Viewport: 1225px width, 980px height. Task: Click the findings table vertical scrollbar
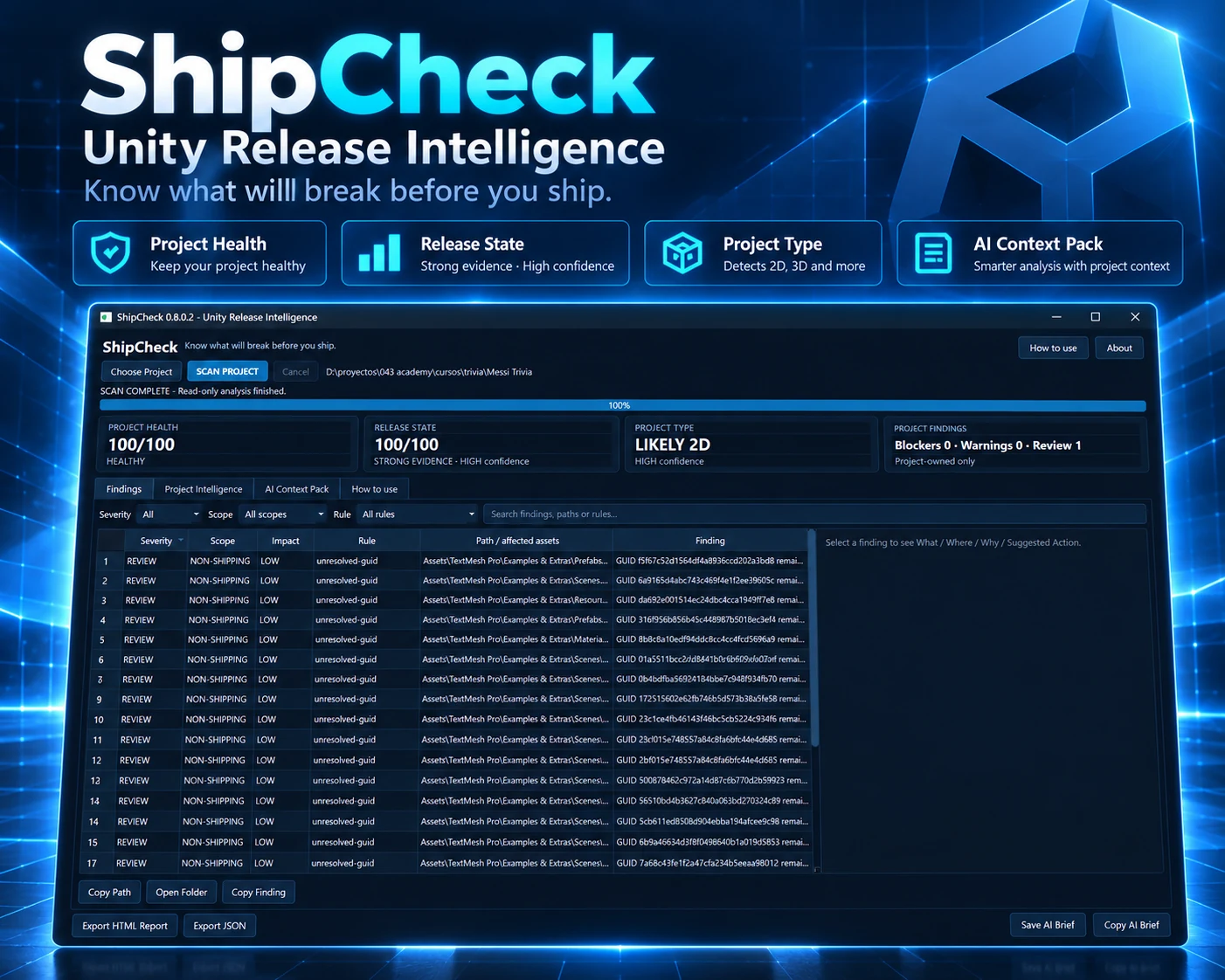pyautogui.click(x=814, y=638)
